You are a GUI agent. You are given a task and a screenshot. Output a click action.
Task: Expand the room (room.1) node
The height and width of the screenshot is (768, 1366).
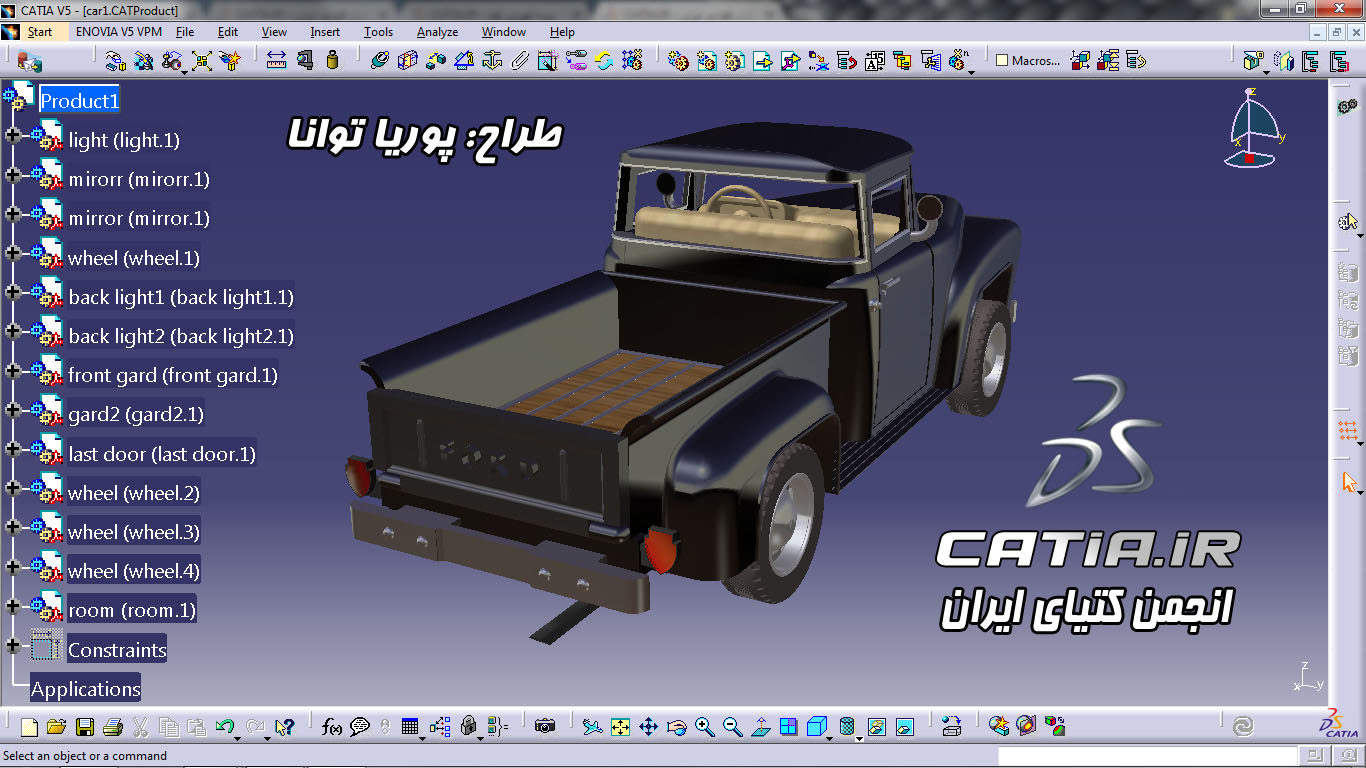pos(13,605)
